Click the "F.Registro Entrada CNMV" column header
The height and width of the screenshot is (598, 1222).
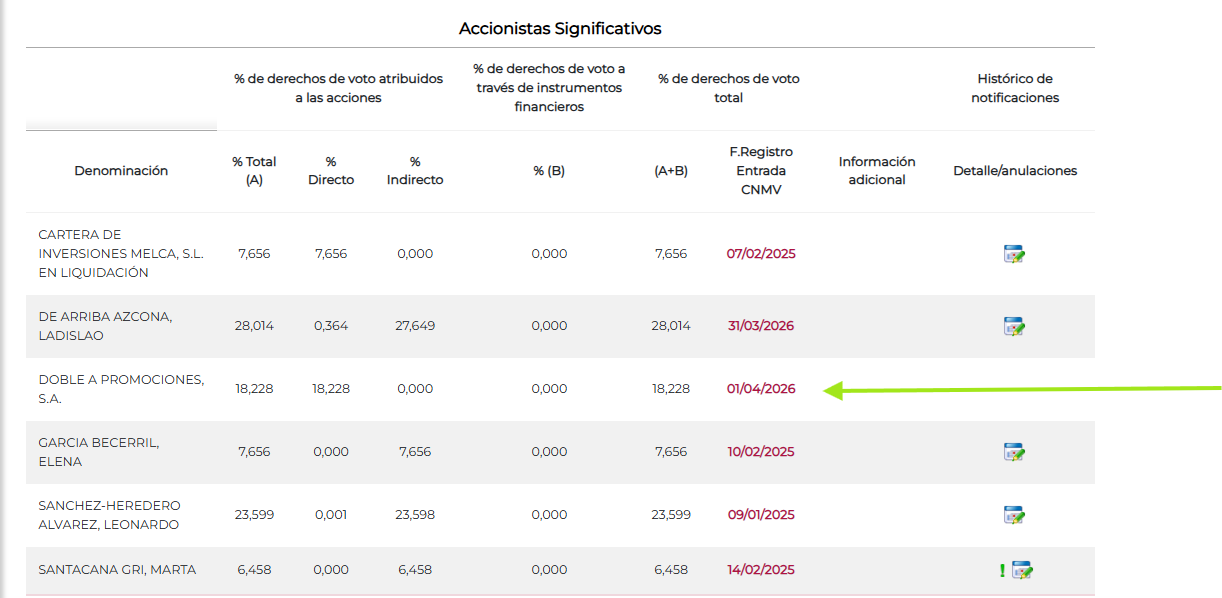point(761,171)
